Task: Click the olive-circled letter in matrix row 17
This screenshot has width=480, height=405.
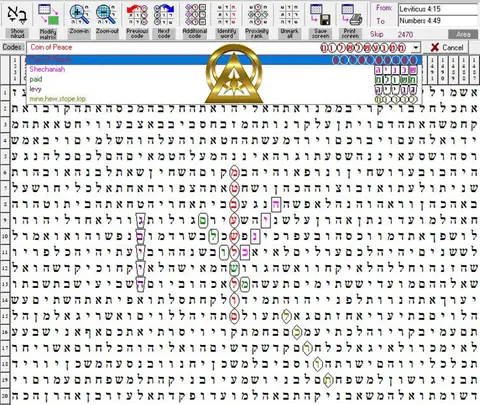Action: [x=307, y=348]
